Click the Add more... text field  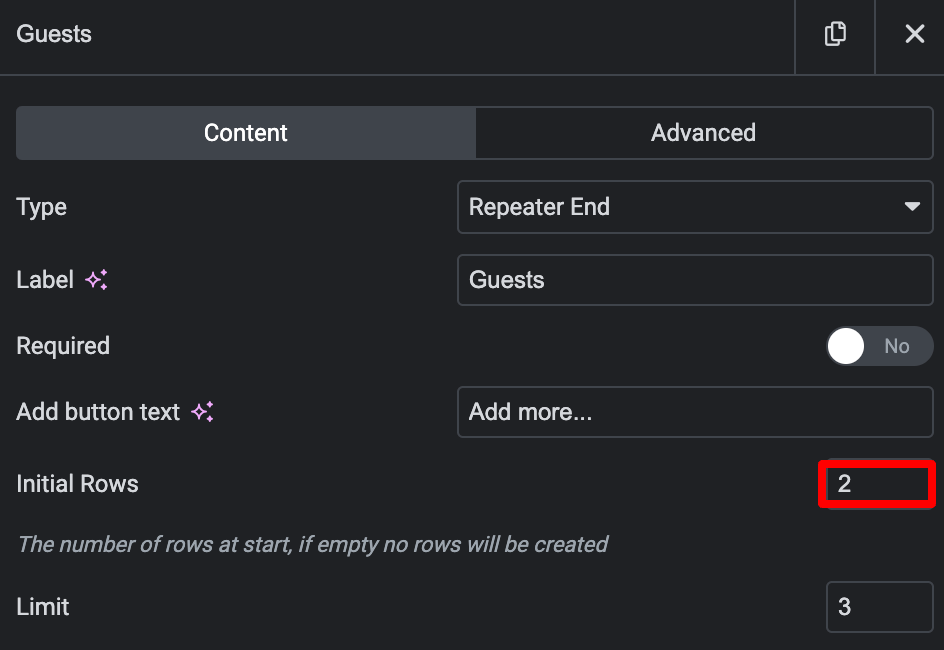[695, 412]
